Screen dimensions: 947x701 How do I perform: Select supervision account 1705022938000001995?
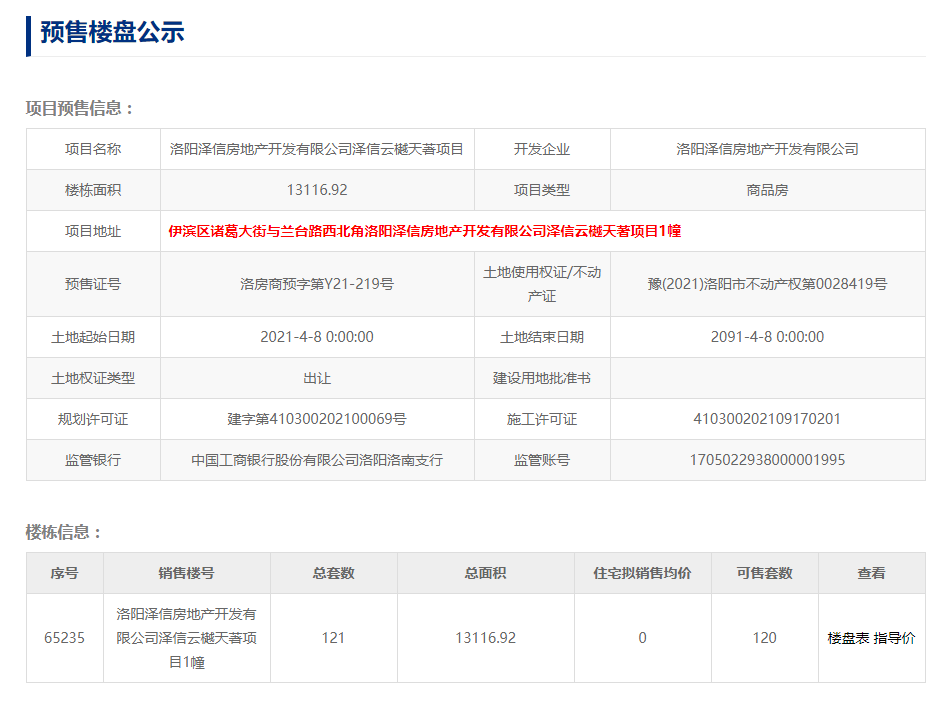(768, 460)
